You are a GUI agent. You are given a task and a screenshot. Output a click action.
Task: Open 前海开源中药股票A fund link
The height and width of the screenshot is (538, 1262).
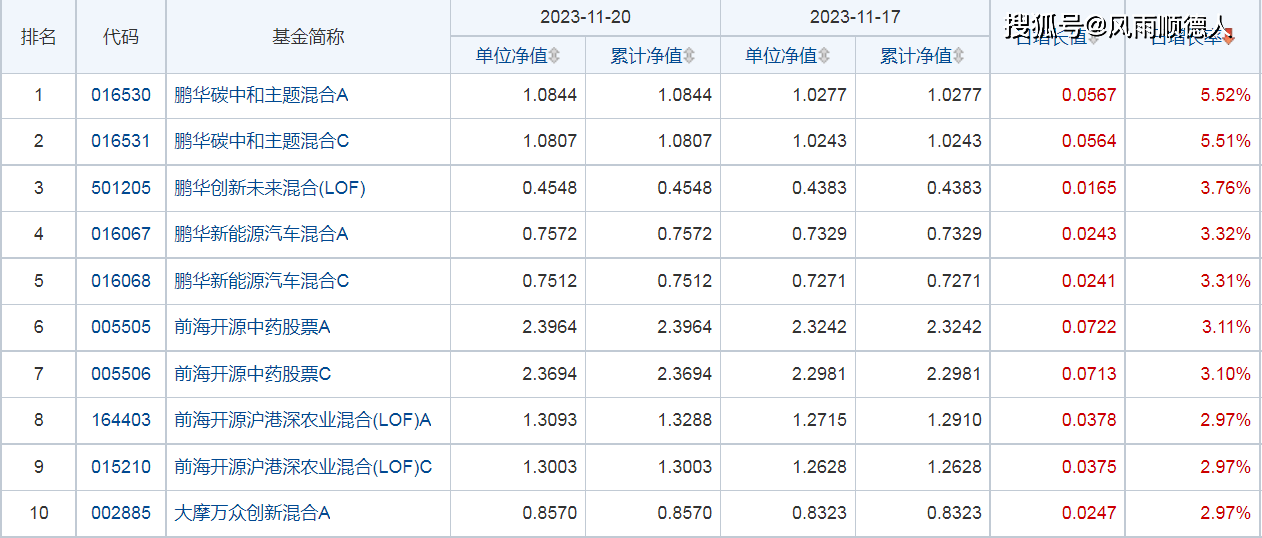click(252, 327)
